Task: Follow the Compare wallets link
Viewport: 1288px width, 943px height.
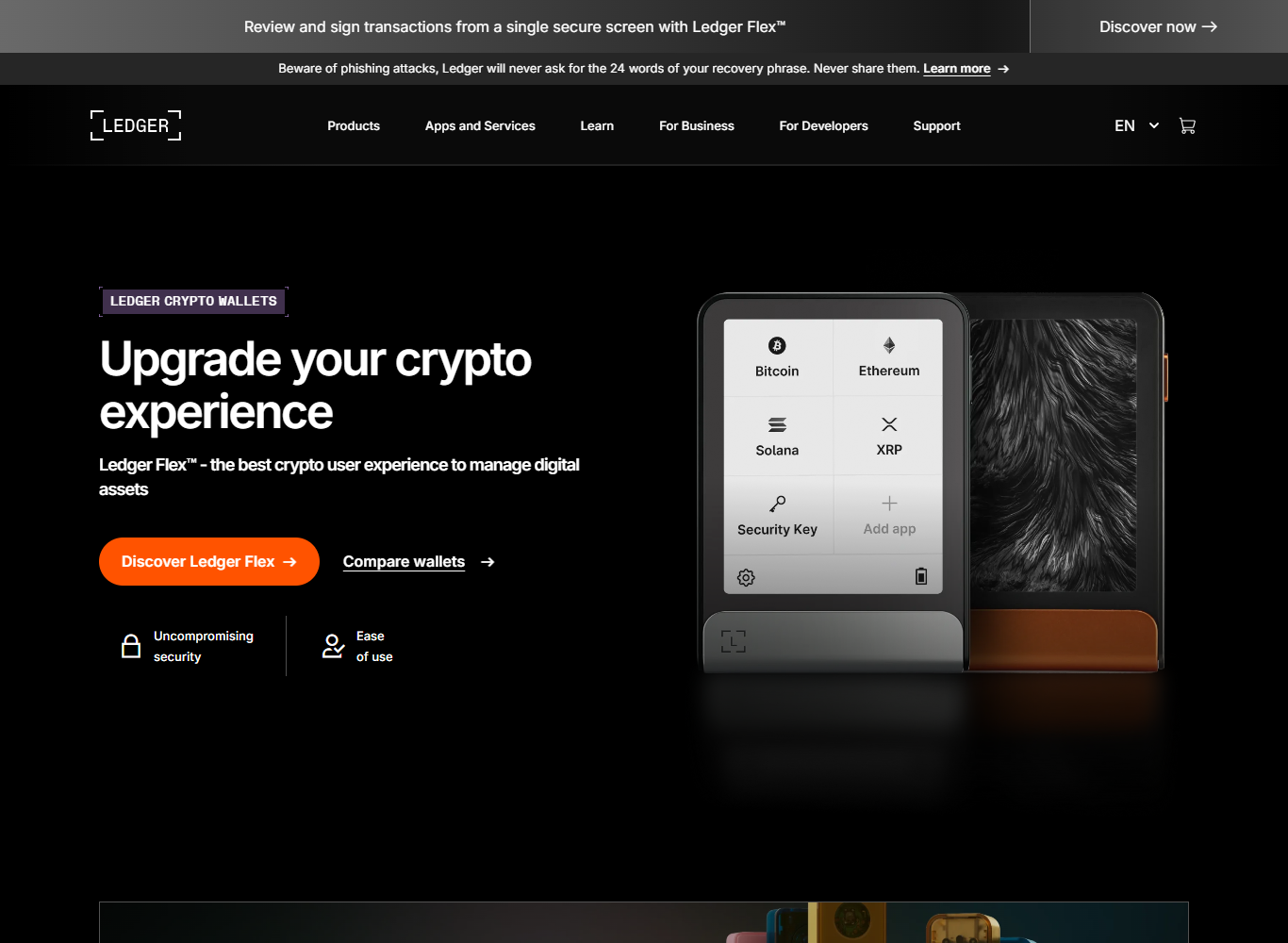Action: (x=404, y=561)
